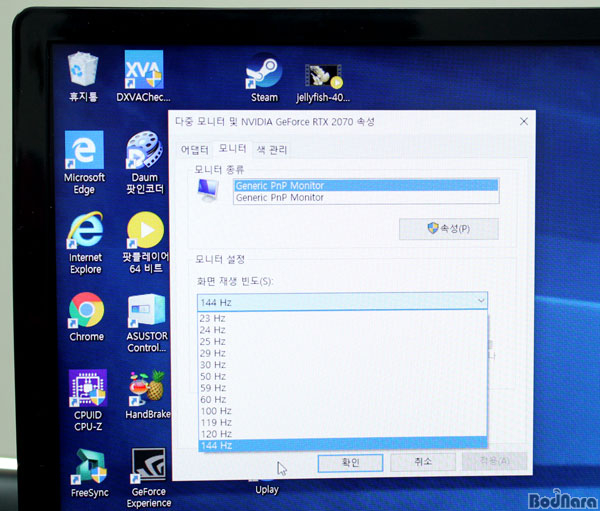Open the Uplay desktop shortcut
Screen dimensions: 600x511
pyautogui.click(x=267, y=489)
